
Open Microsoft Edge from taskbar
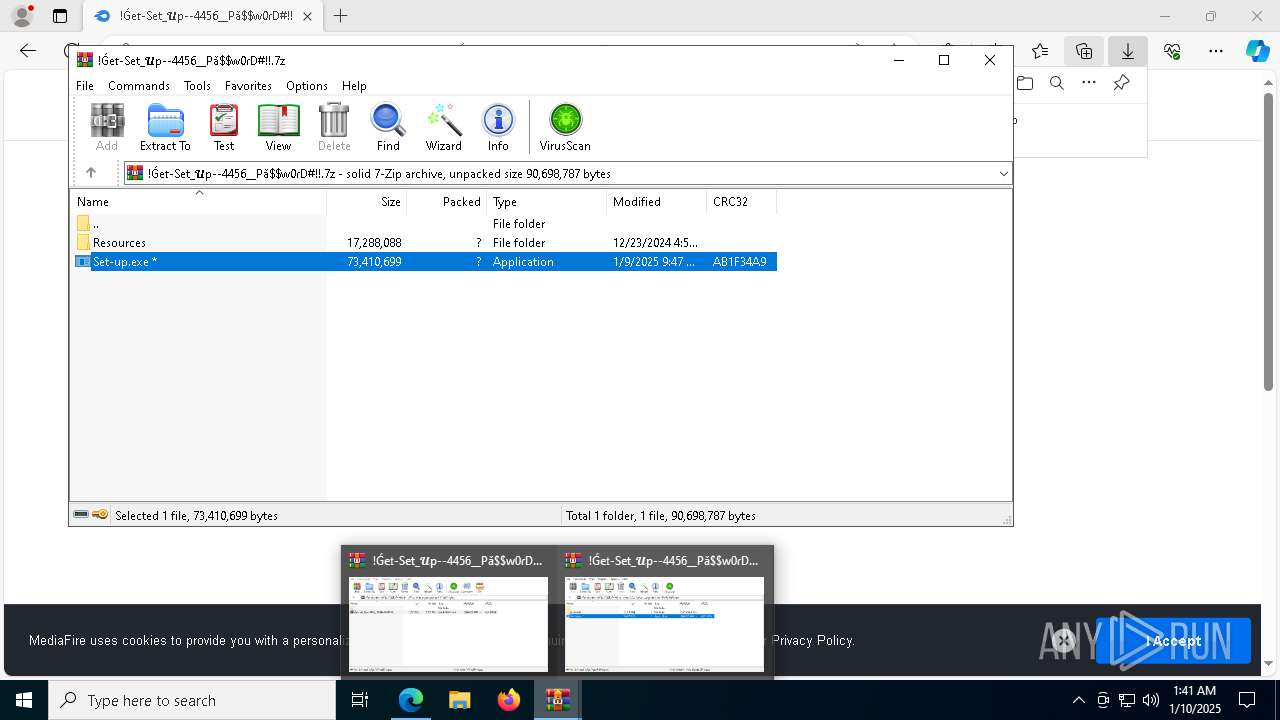click(411, 700)
